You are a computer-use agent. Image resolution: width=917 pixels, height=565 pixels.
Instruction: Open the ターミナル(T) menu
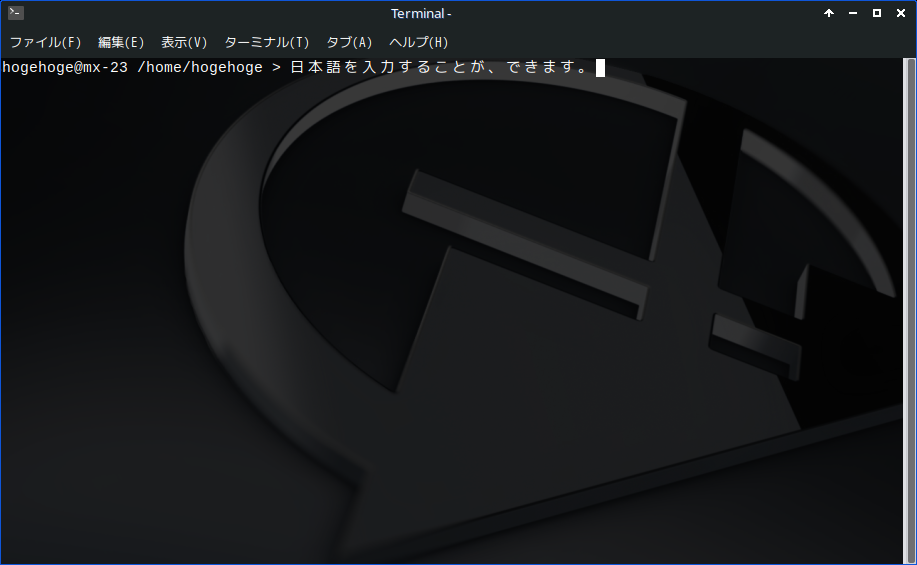(266, 42)
